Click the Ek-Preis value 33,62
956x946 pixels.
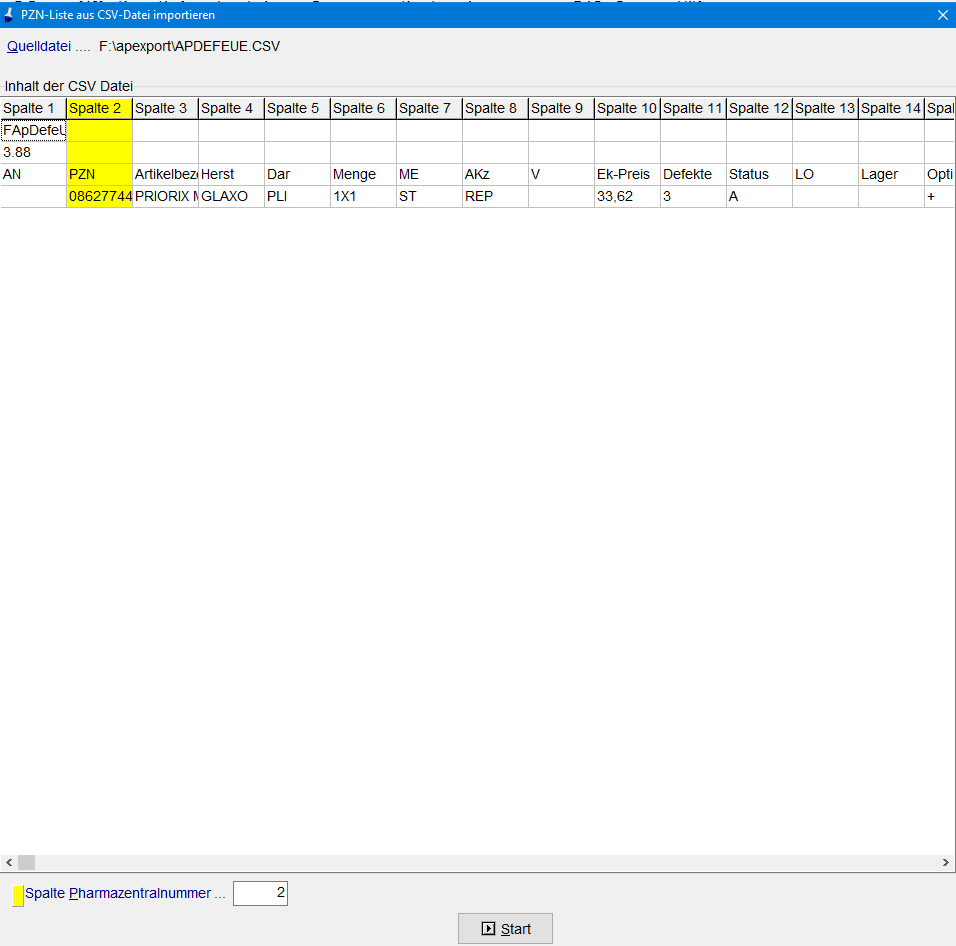[627, 197]
